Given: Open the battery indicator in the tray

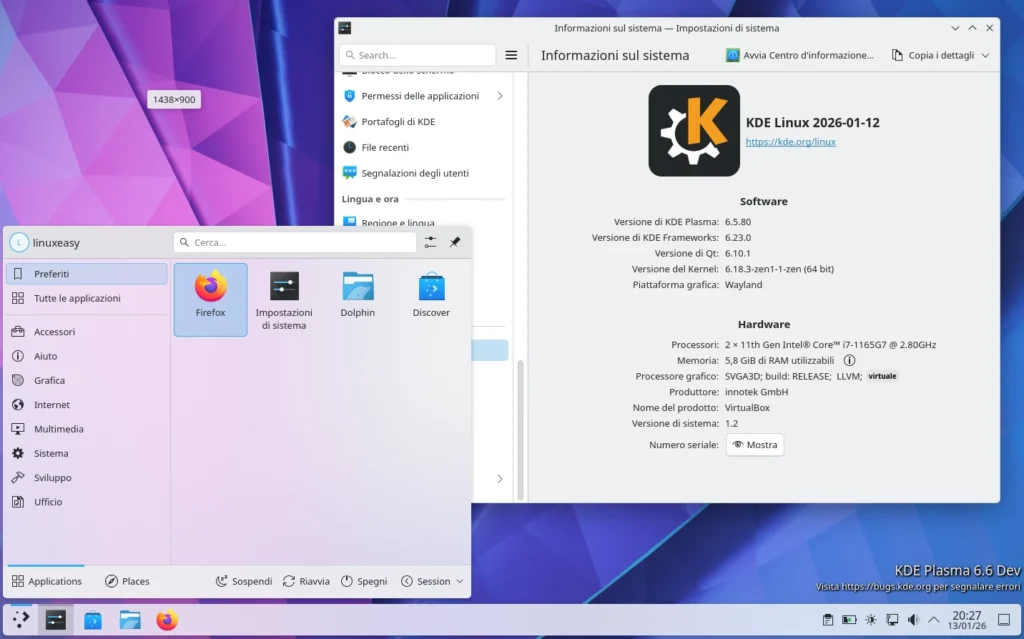Looking at the screenshot, I should pos(849,620).
